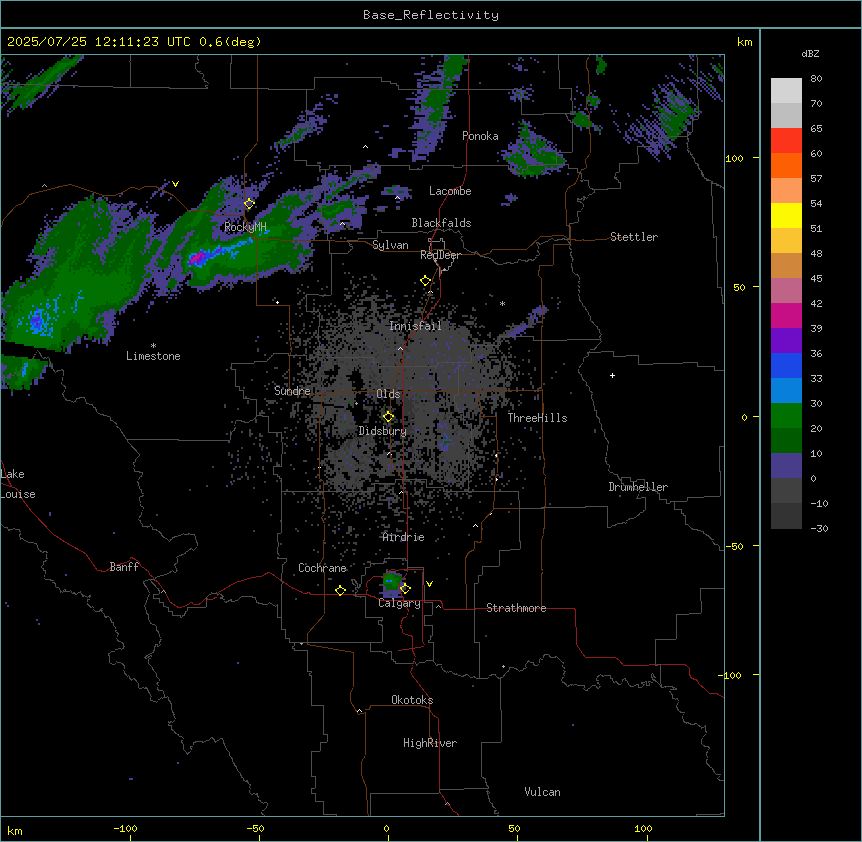Click the yellow diamond marker above the Calgary label

(x=405, y=589)
